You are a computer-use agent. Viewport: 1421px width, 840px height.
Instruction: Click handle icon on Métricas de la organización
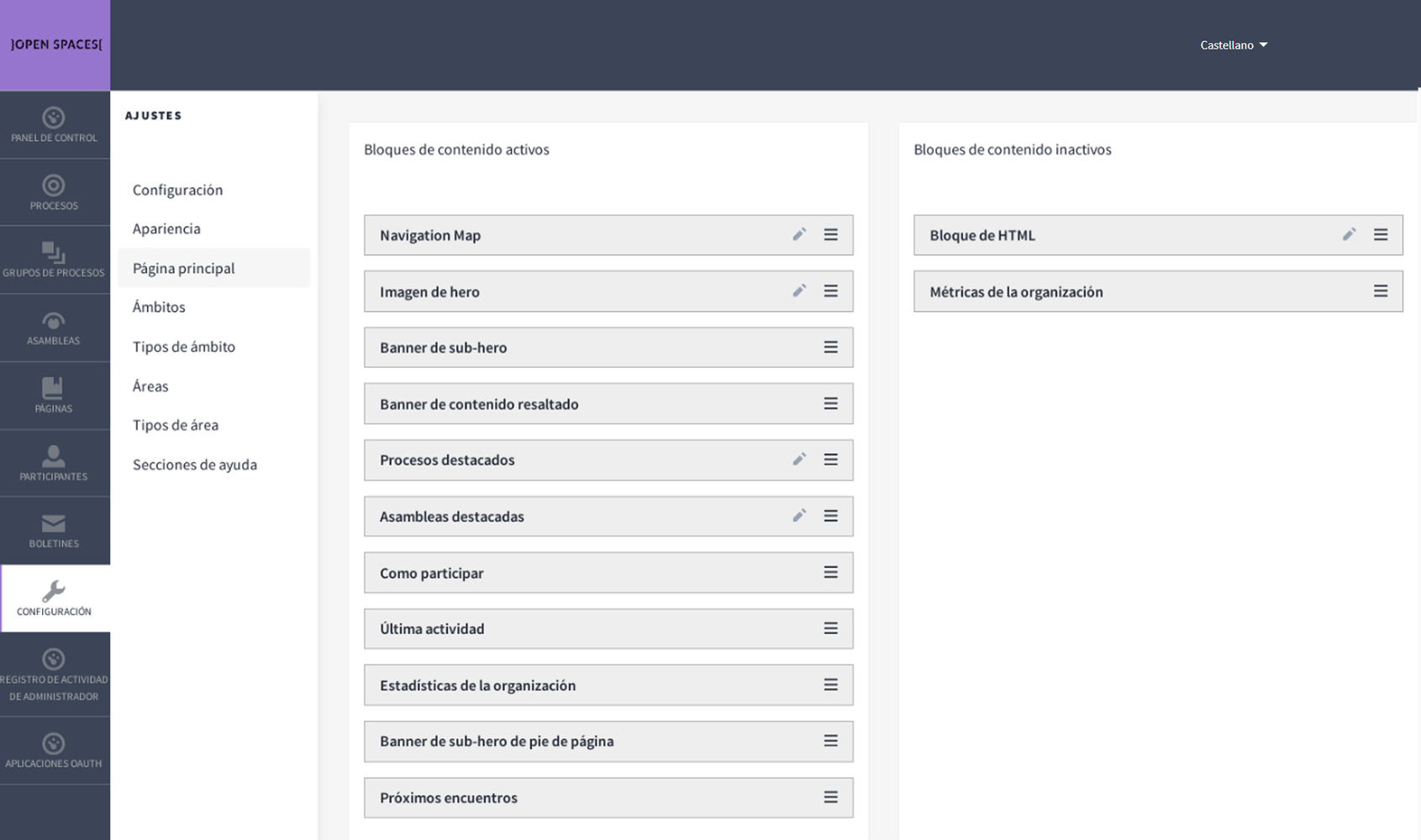[x=1380, y=291]
